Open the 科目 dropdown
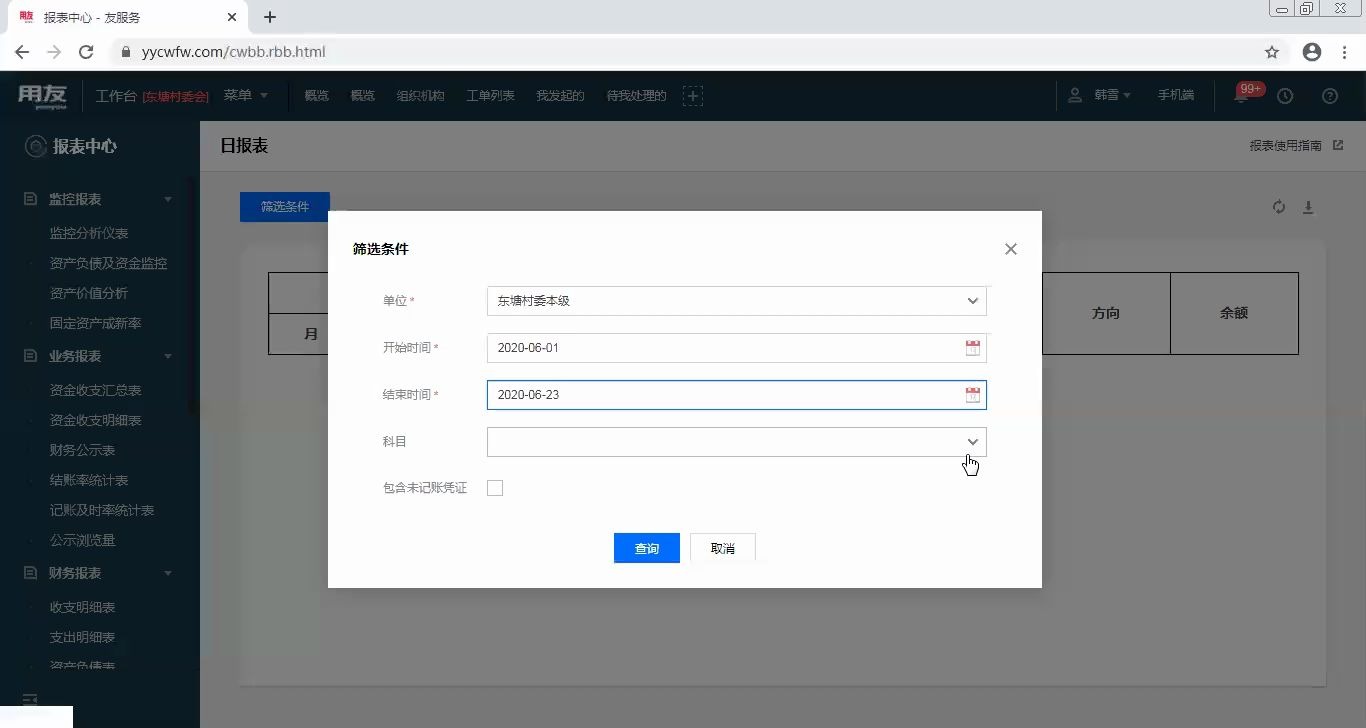The image size is (1366, 728). click(737, 442)
